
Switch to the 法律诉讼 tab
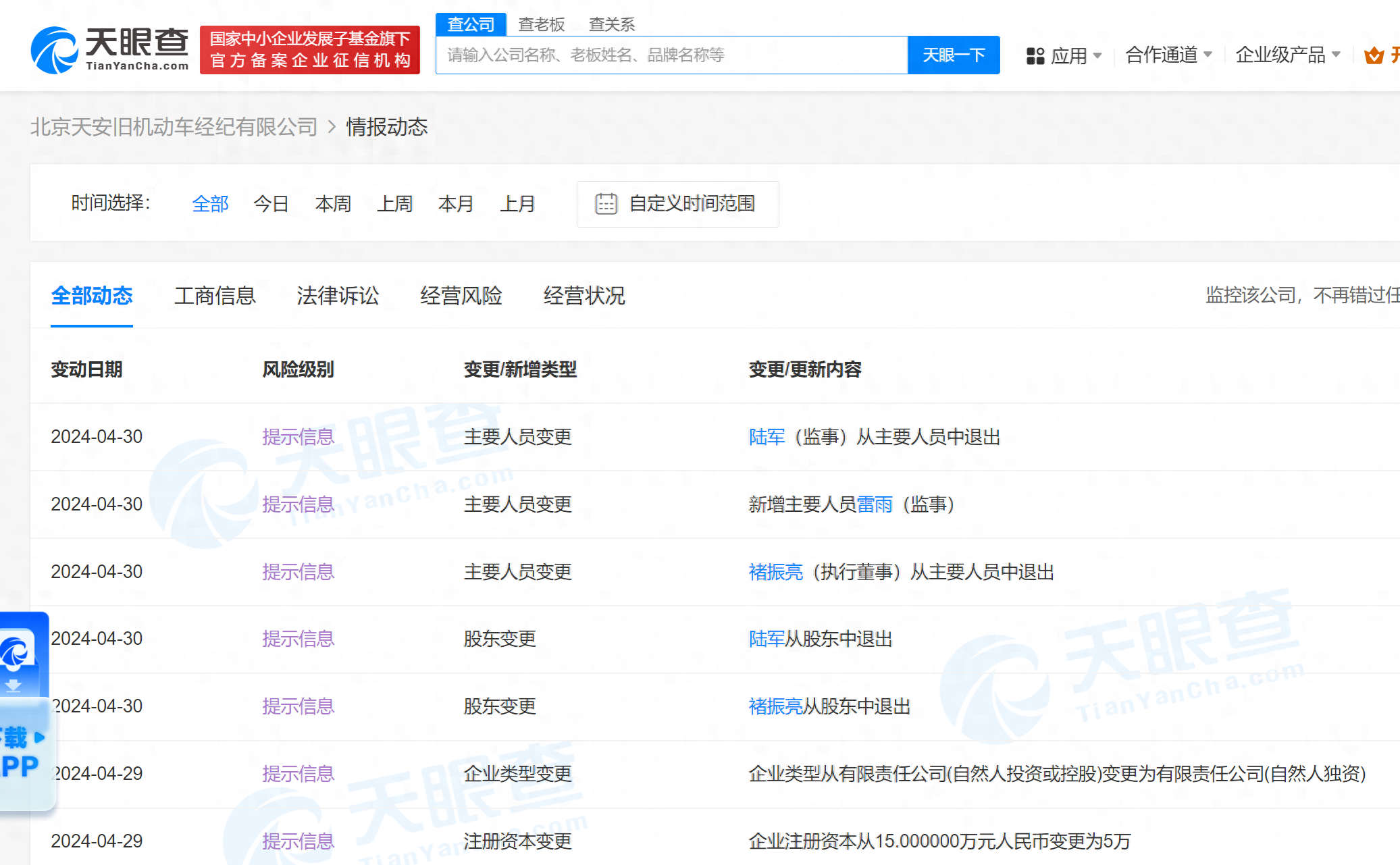(x=338, y=296)
